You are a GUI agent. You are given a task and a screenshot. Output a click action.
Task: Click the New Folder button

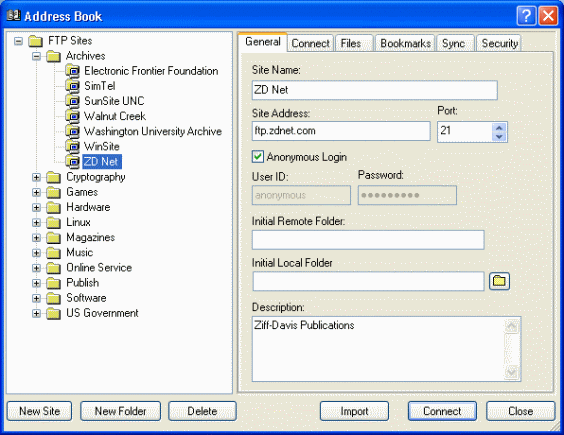[120, 411]
